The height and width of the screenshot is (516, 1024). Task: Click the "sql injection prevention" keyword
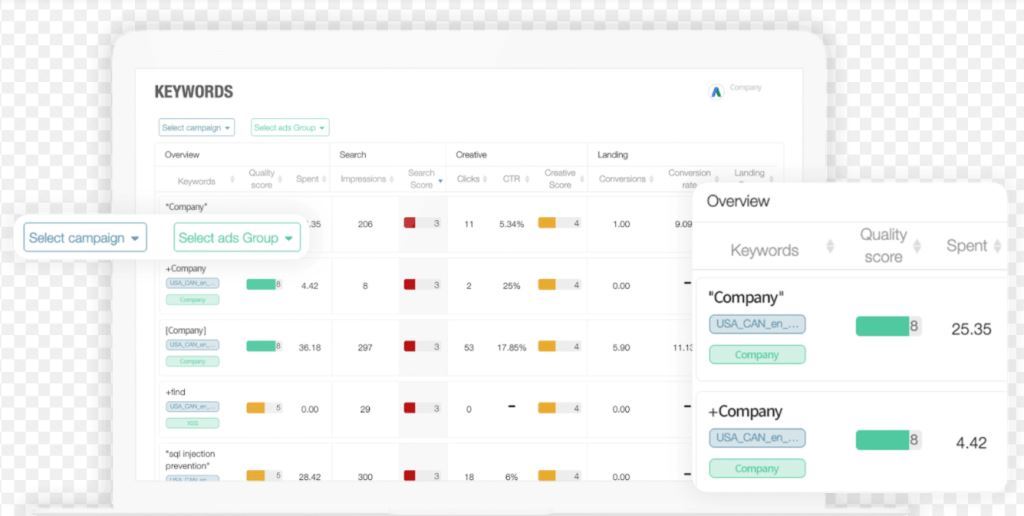[190, 459]
